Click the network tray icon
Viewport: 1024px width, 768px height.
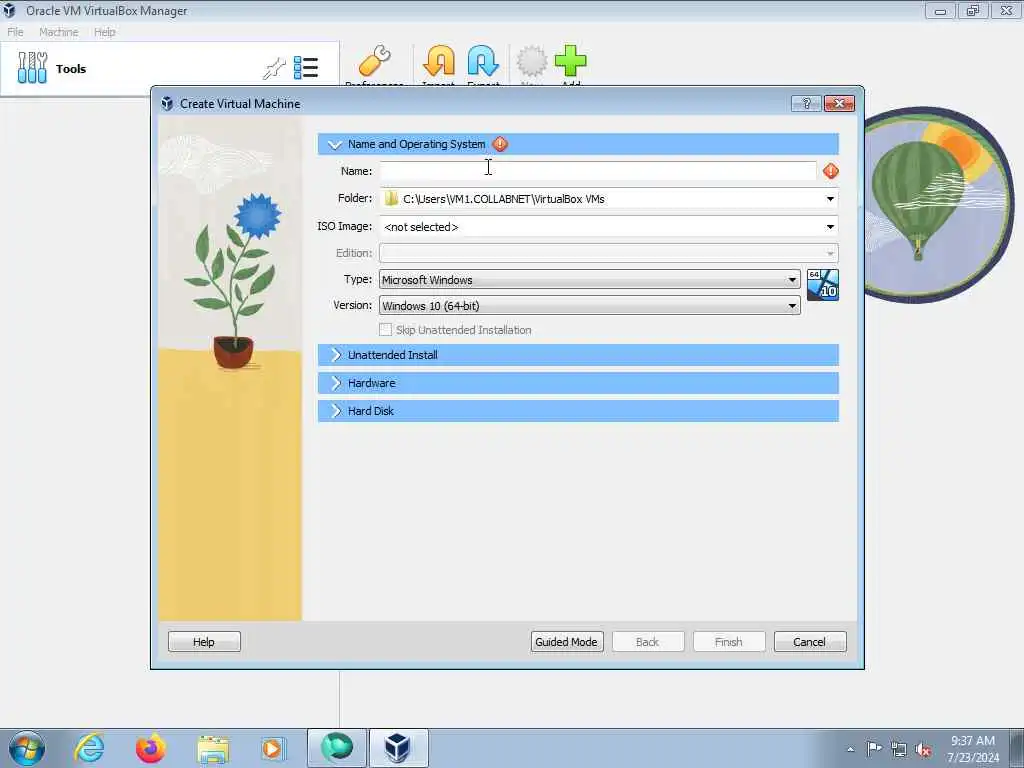pos(899,750)
